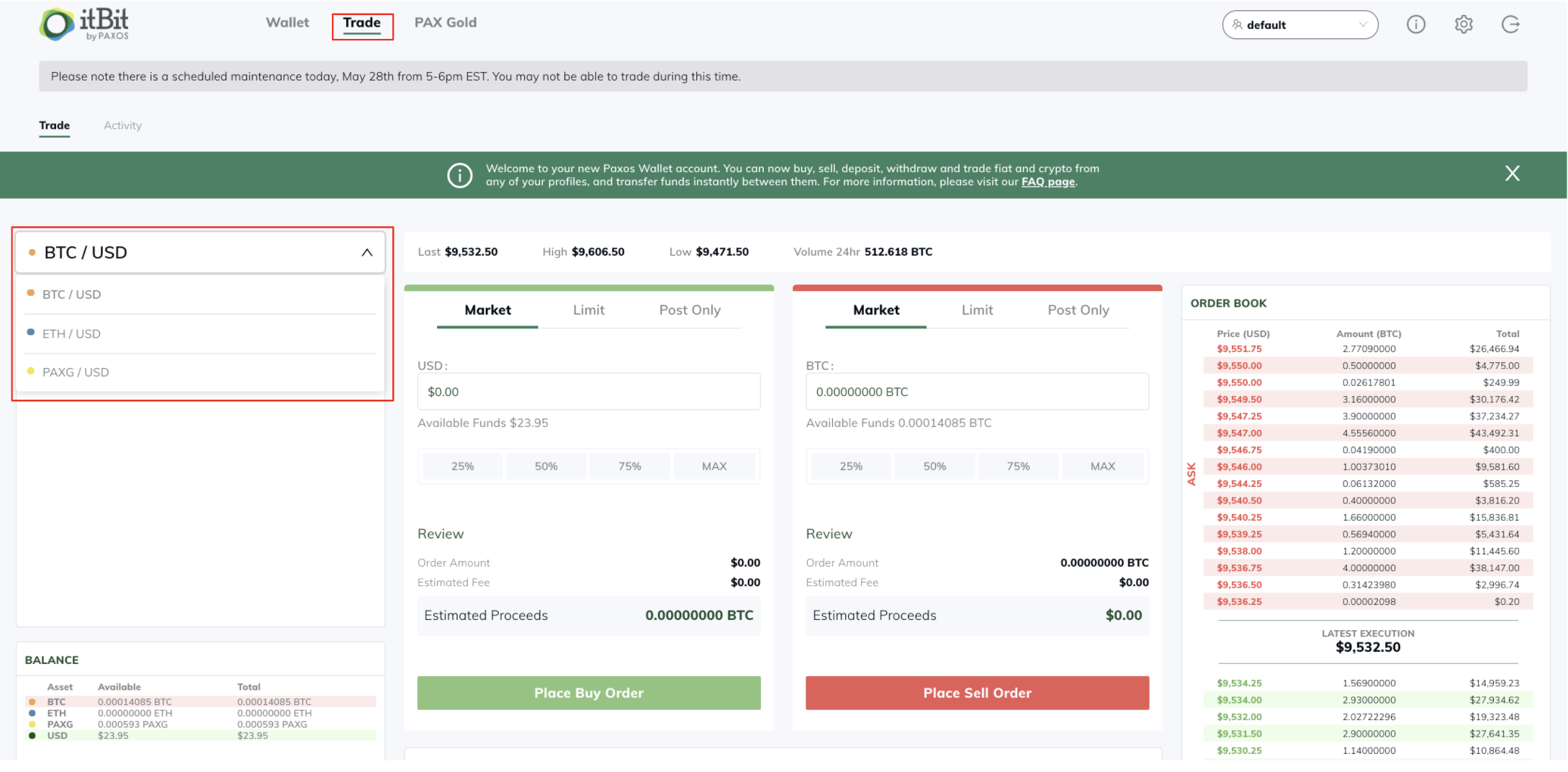The image size is (1568, 772).
Task: Click ask price $9,551.75 in order book
Action: [x=1239, y=349]
